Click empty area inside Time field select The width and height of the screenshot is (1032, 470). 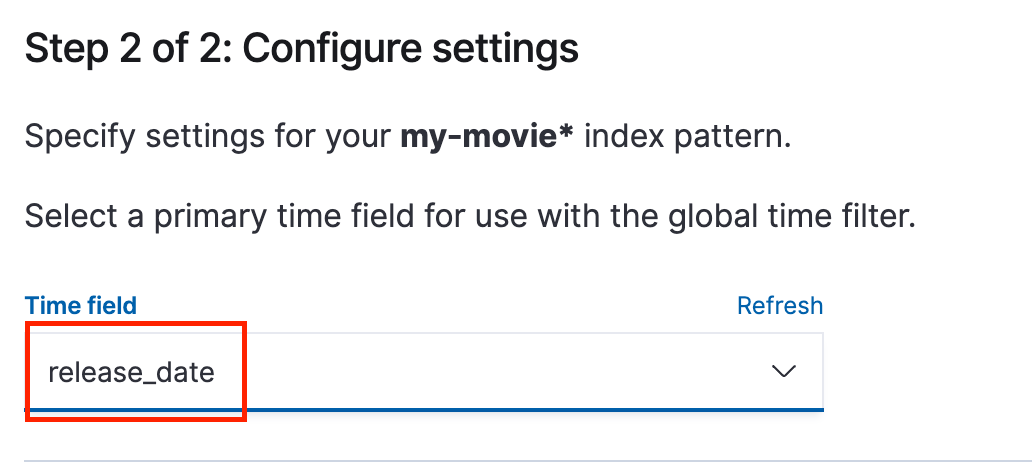point(500,372)
